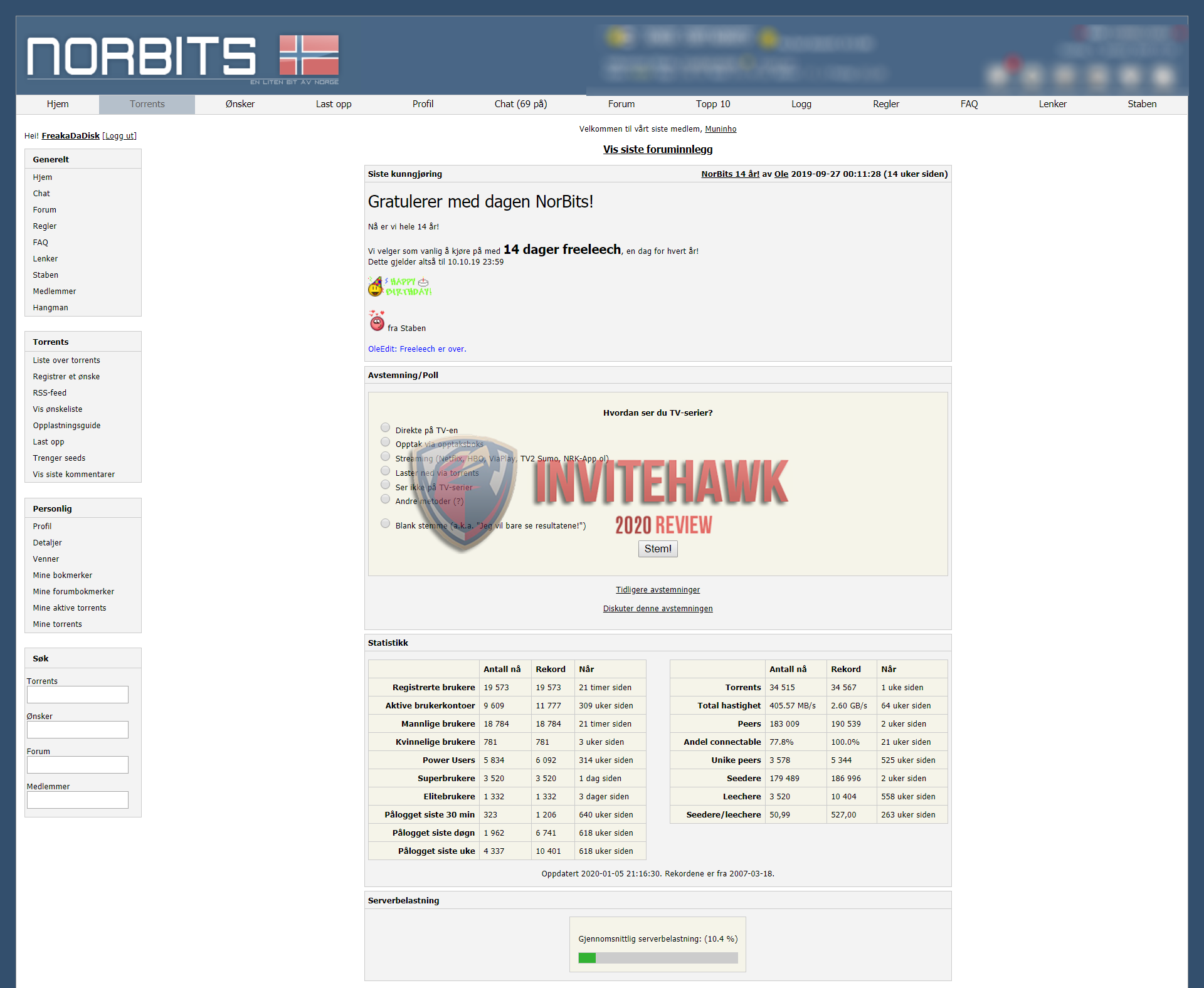
Task: Open Profil in the top menu
Action: pyautogui.click(x=423, y=104)
